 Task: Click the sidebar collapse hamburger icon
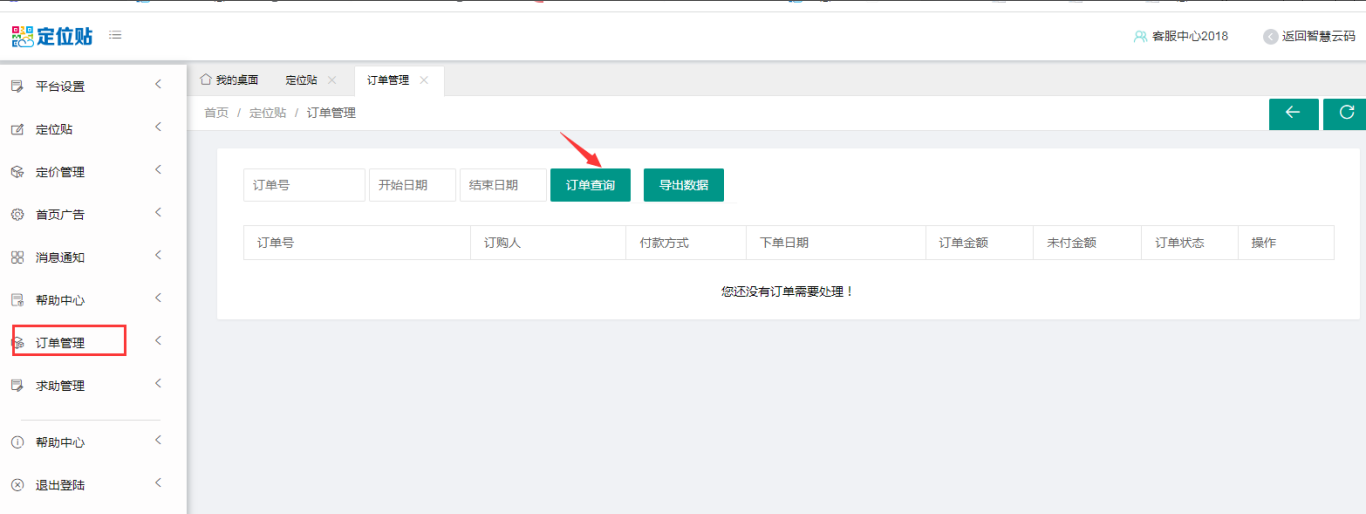tap(115, 35)
